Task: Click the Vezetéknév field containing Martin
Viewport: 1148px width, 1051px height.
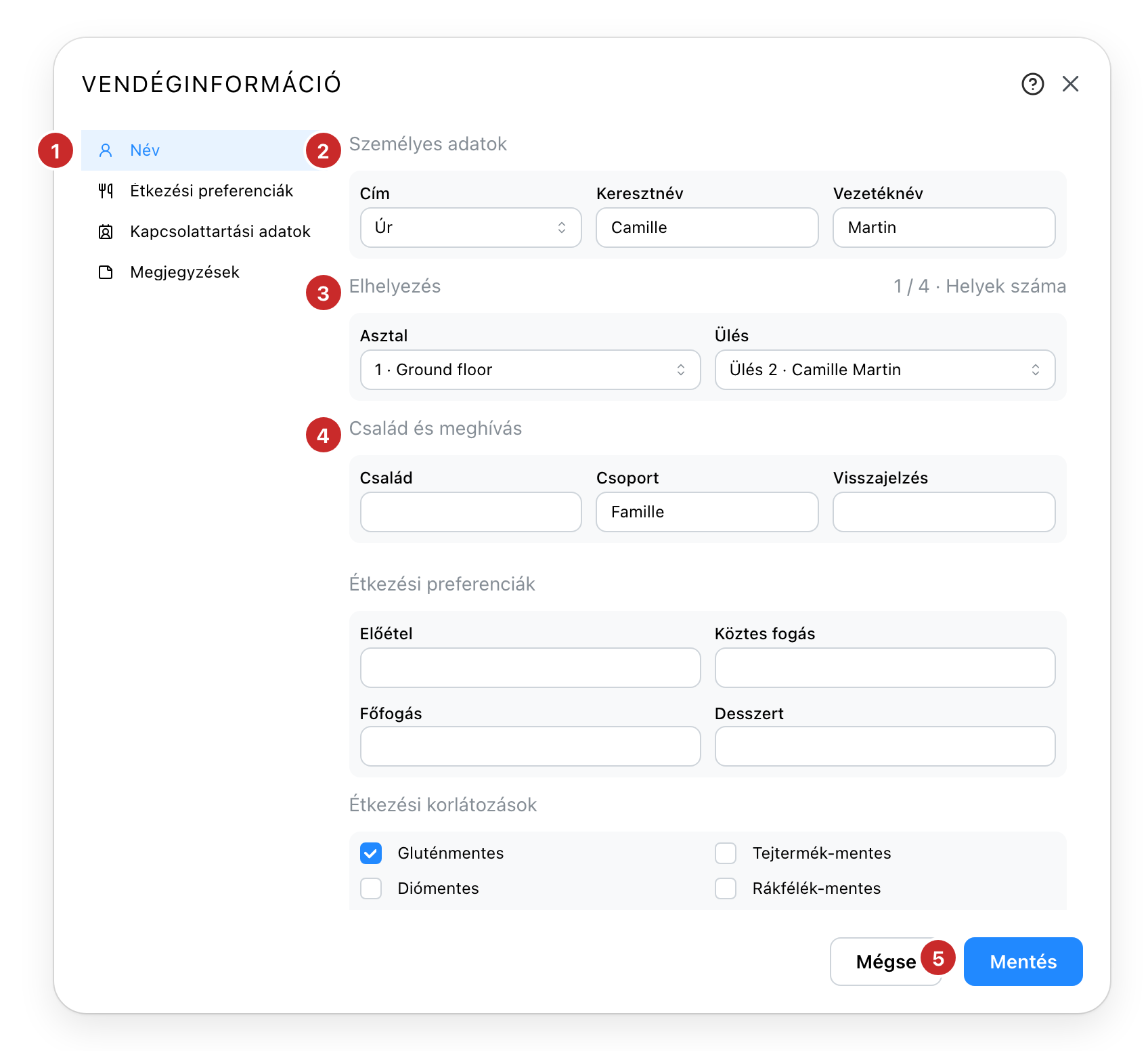Action: 944,228
